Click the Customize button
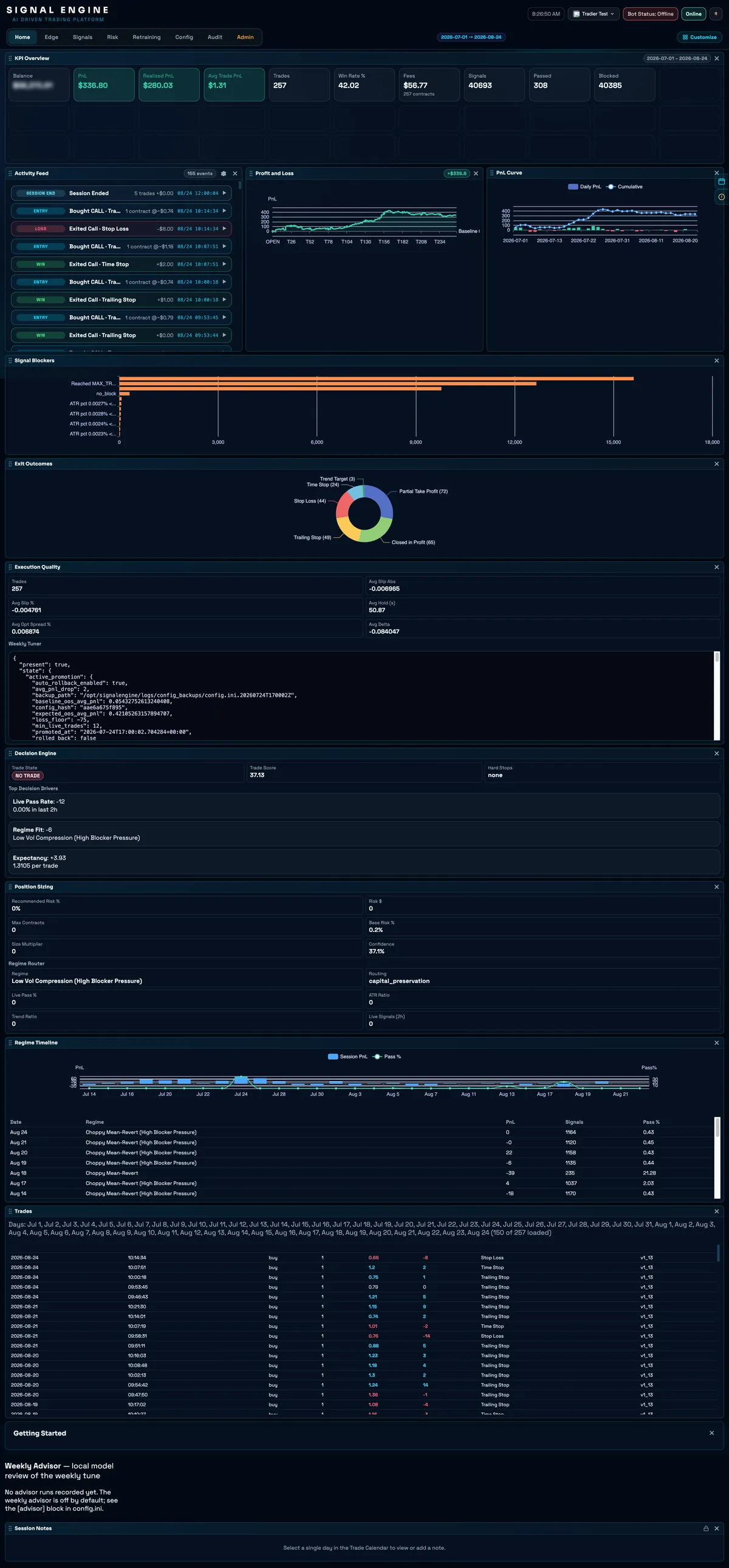Image resolution: width=729 pixels, height=1568 pixels. click(x=699, y=37)
